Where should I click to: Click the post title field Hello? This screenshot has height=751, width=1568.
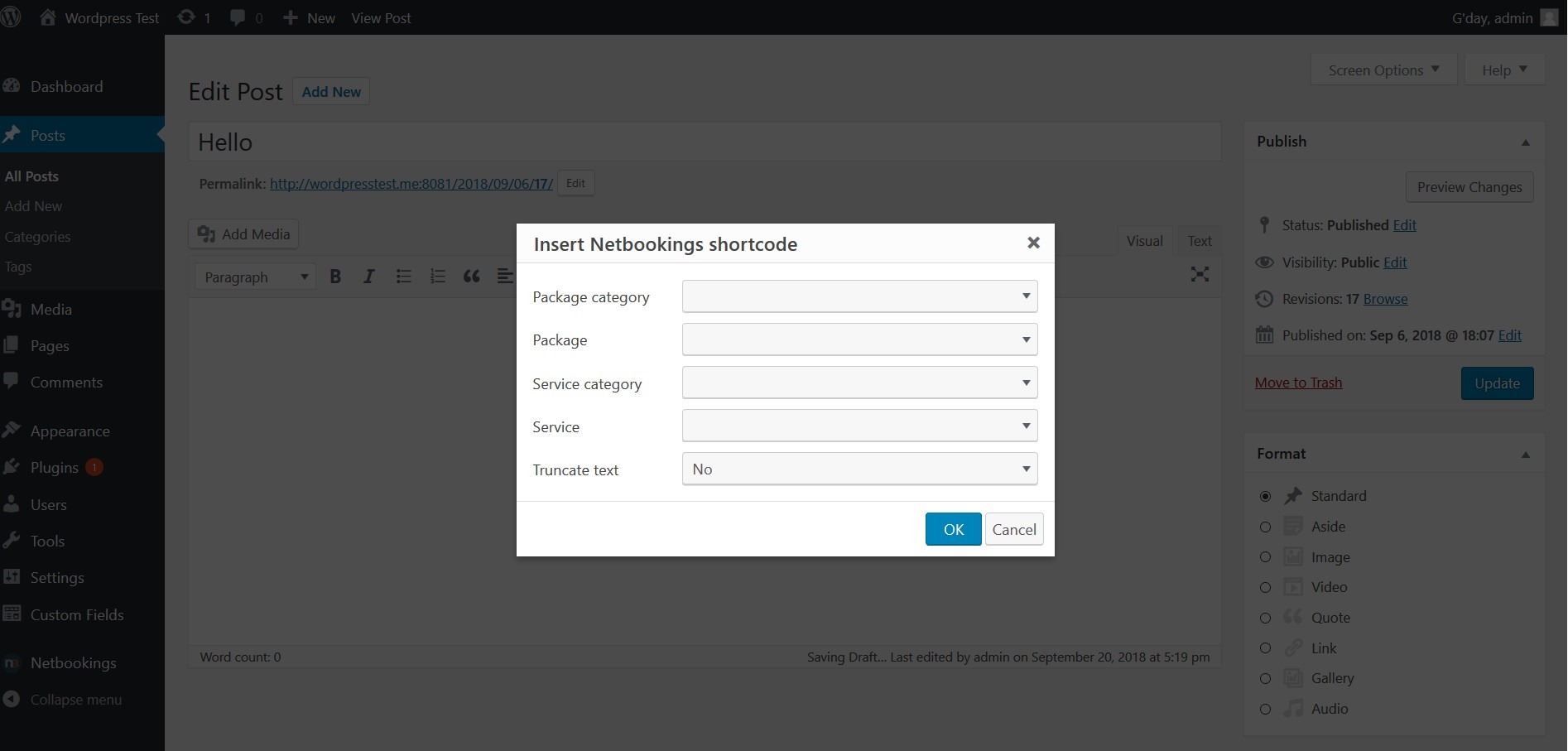coord(705,142)
